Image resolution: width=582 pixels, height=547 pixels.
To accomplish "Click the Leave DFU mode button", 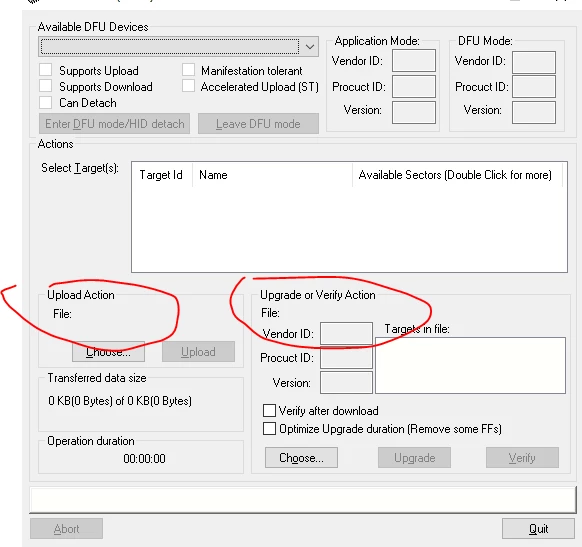I will [258, 124].
